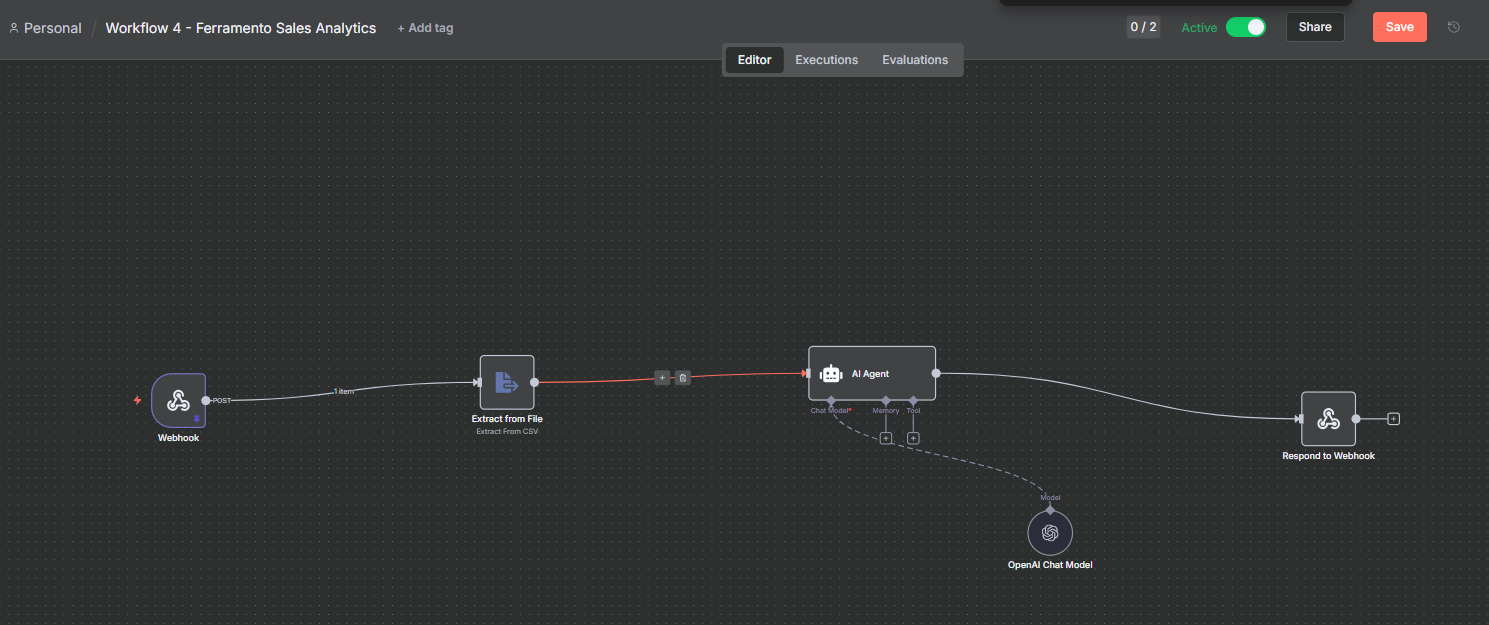Screen dimensions: 1489x625
Task: Open the Webhook trigger node
Action: tap(178, 401)
